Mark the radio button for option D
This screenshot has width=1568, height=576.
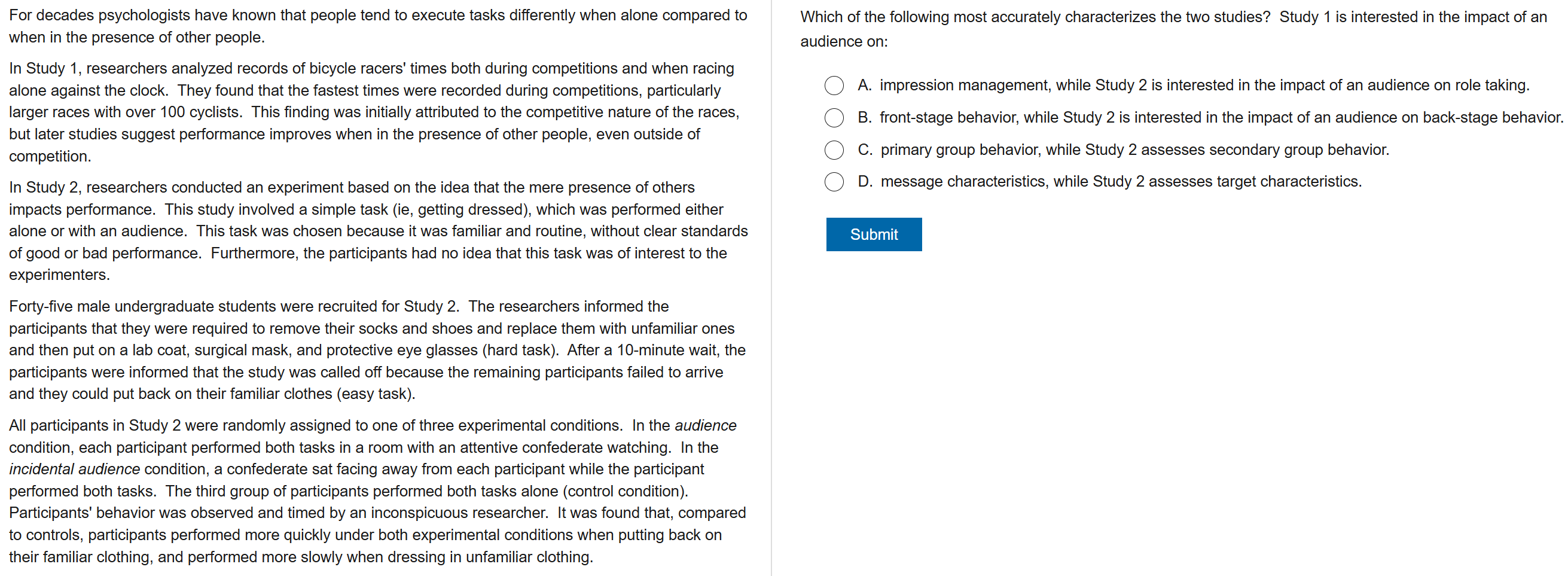pyautogui.click(x=834, y=181)
